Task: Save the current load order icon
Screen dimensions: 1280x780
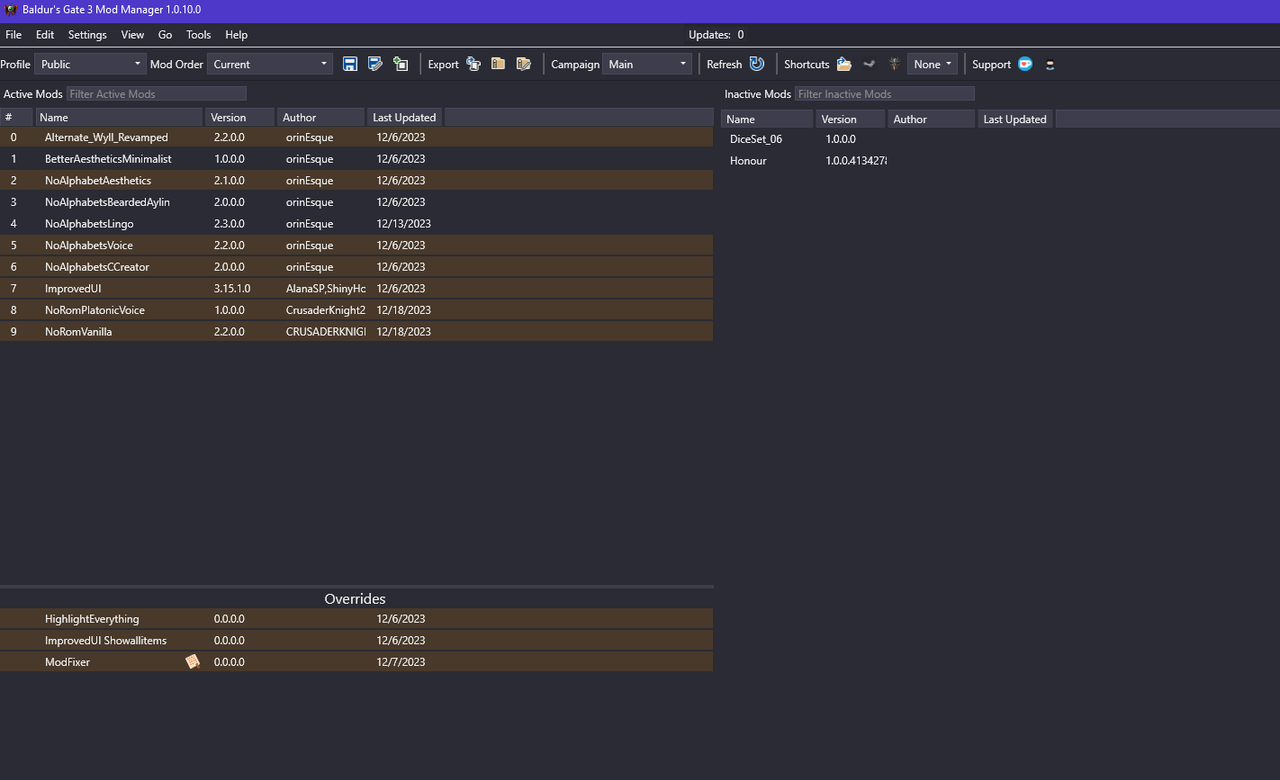Action: coord(350,64)
